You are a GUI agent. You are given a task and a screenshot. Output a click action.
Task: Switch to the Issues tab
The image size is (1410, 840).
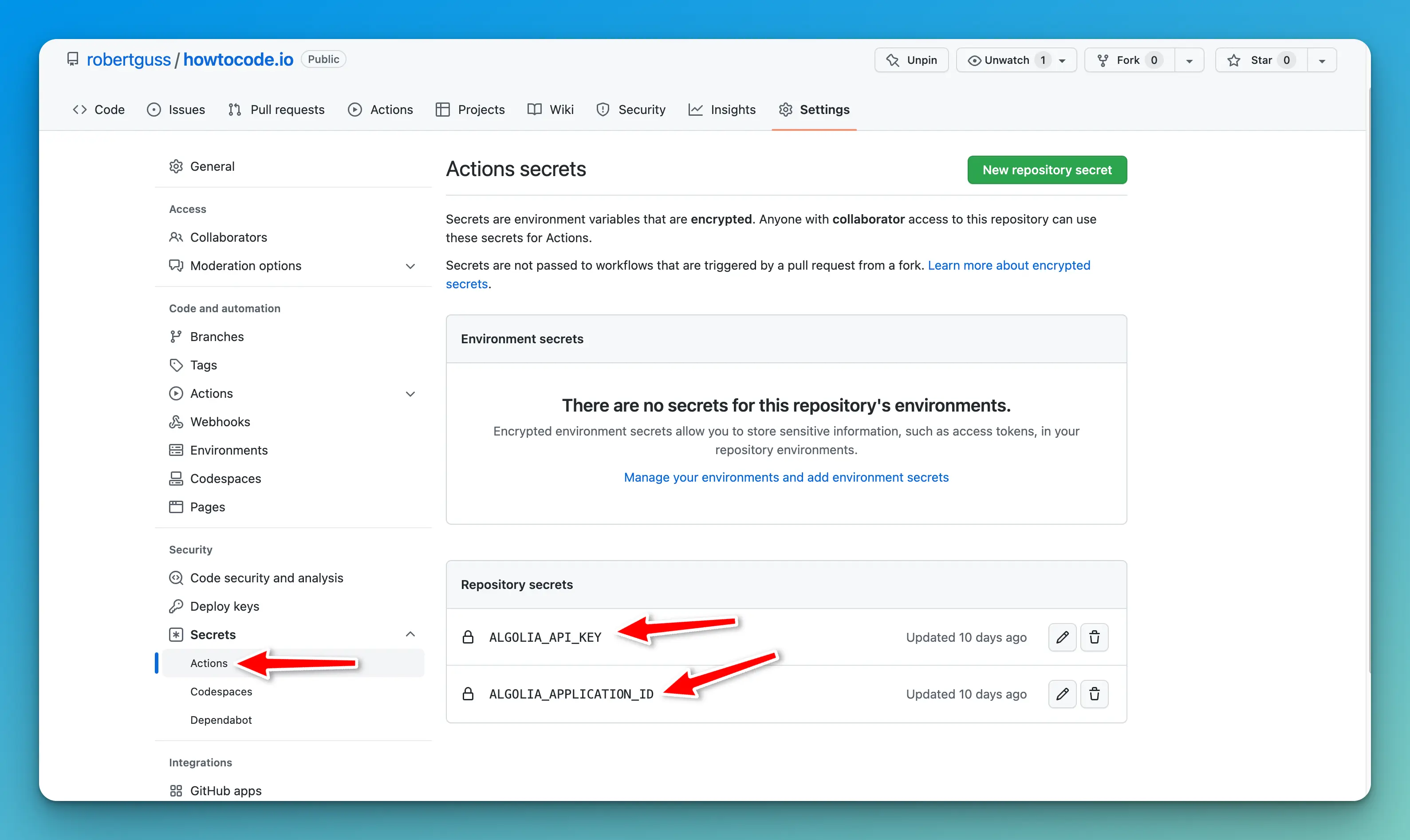pyautogui.click(x=176, y=109)
